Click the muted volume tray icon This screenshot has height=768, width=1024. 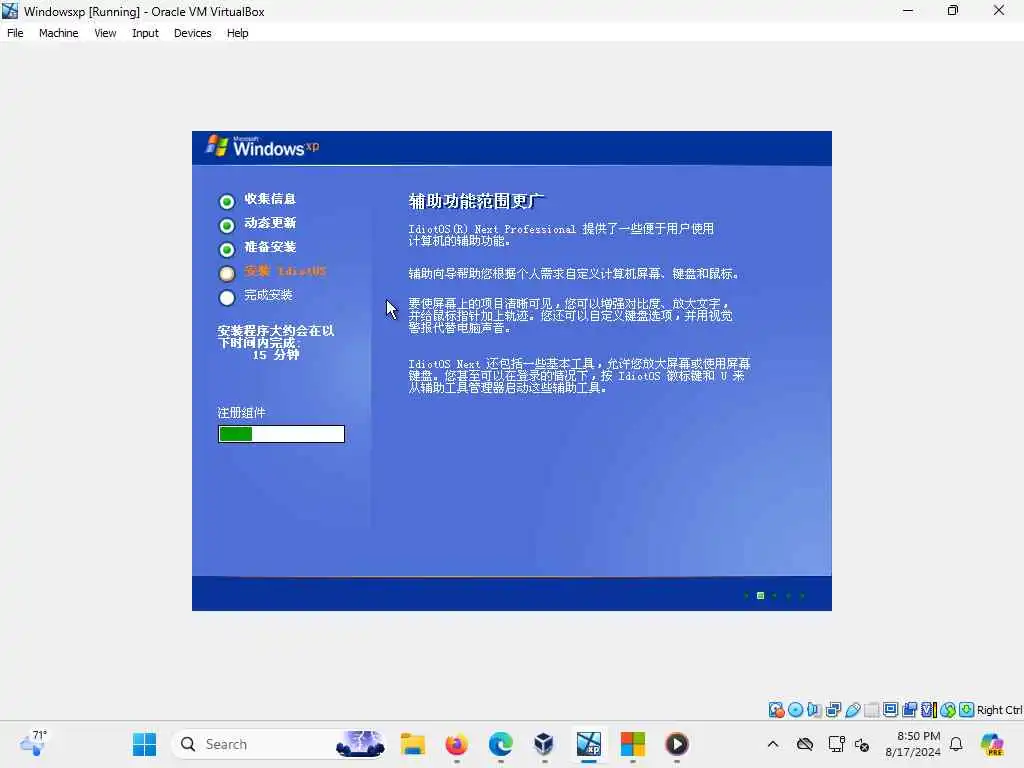coord(861,744)
